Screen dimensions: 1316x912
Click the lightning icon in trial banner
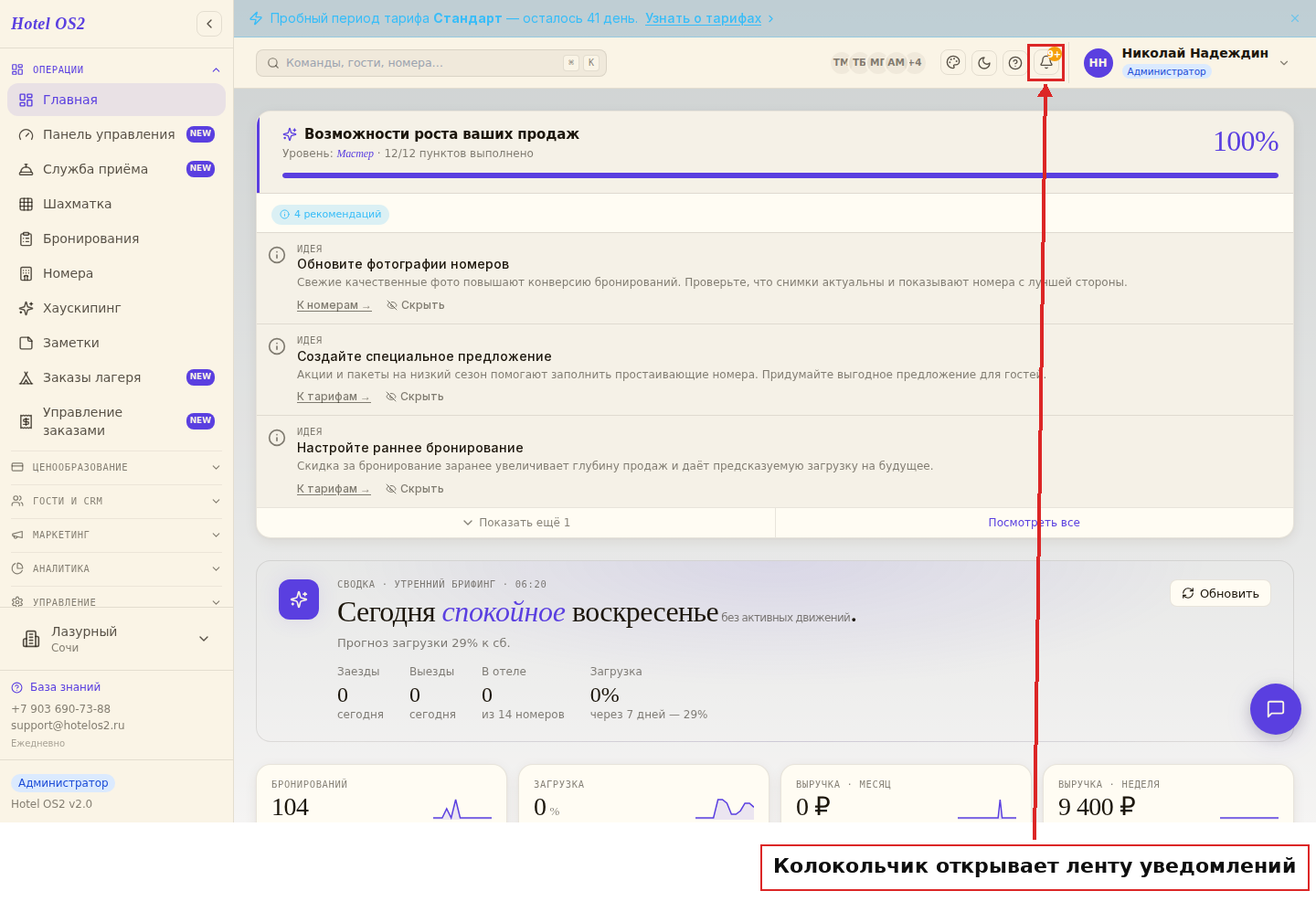tap(256, 18)
